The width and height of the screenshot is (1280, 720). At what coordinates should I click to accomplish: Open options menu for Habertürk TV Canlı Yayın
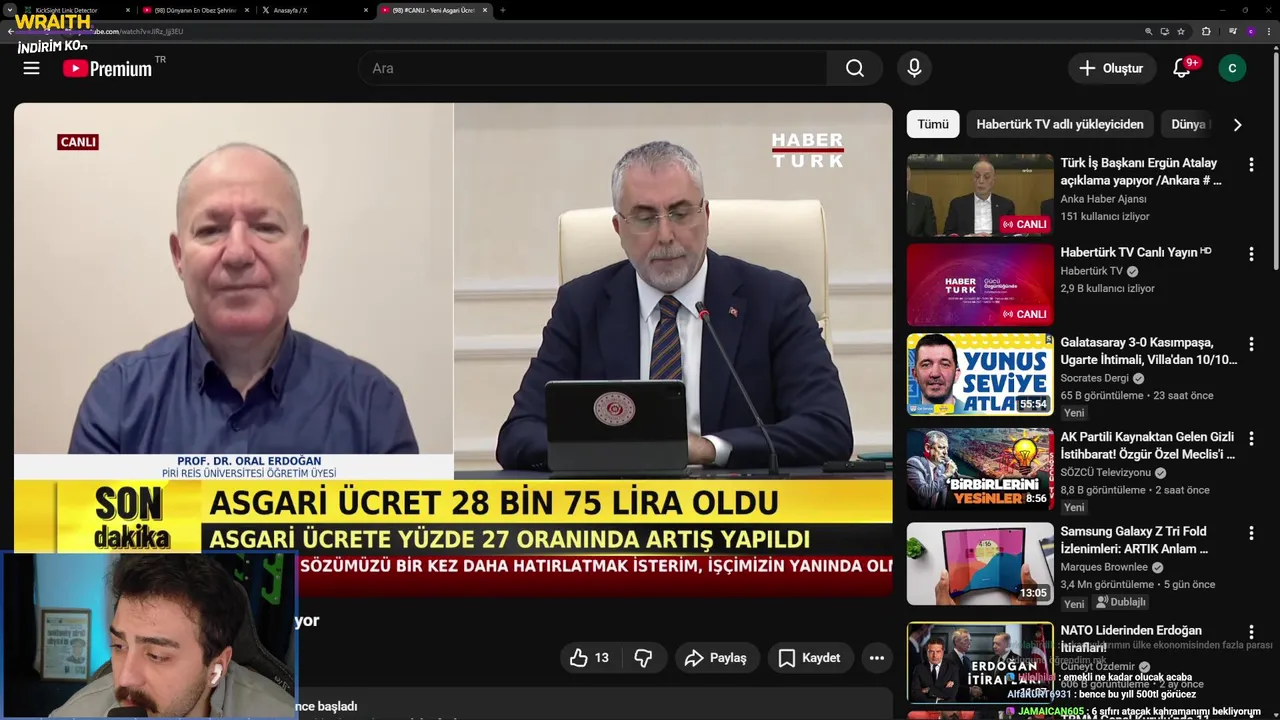pos(1250,254)
